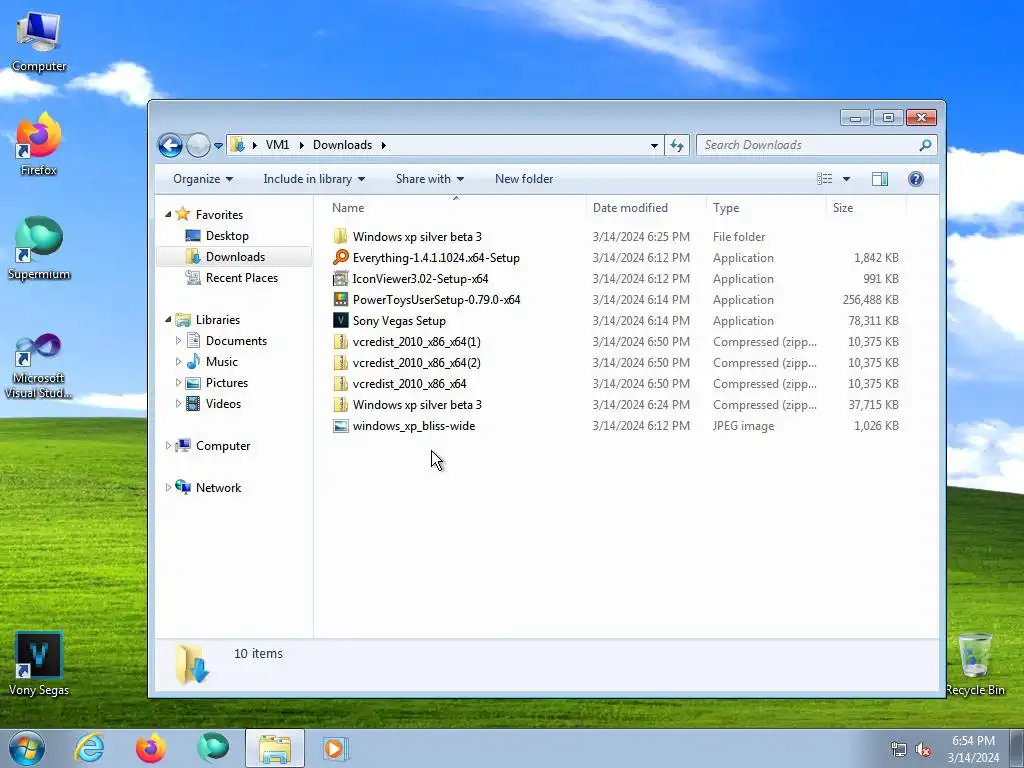Click the New folder button
This screenshot has width=1024, height=768.
[x=524, y=179]
